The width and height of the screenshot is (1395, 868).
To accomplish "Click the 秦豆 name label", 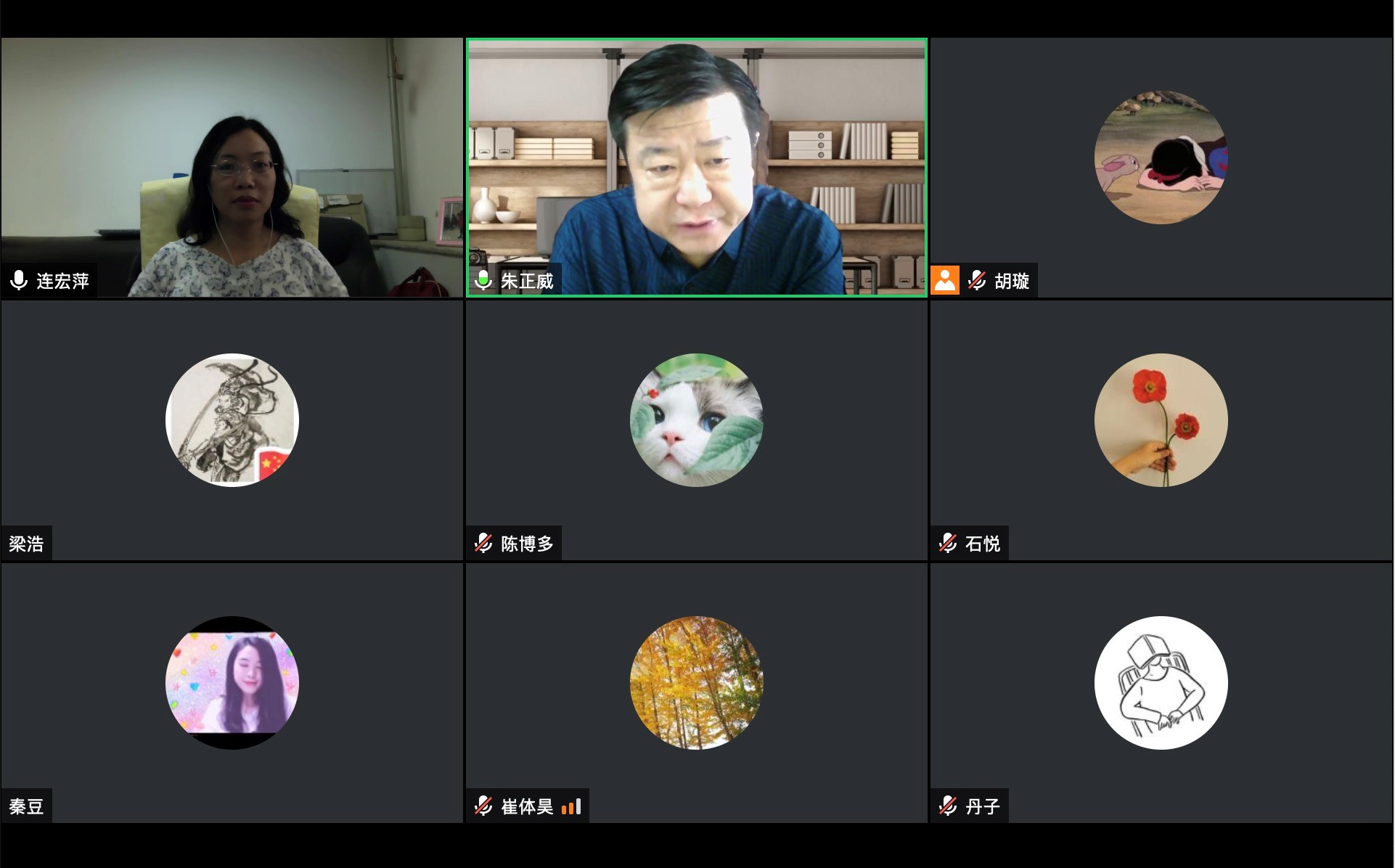I will [x=26, y=806].
